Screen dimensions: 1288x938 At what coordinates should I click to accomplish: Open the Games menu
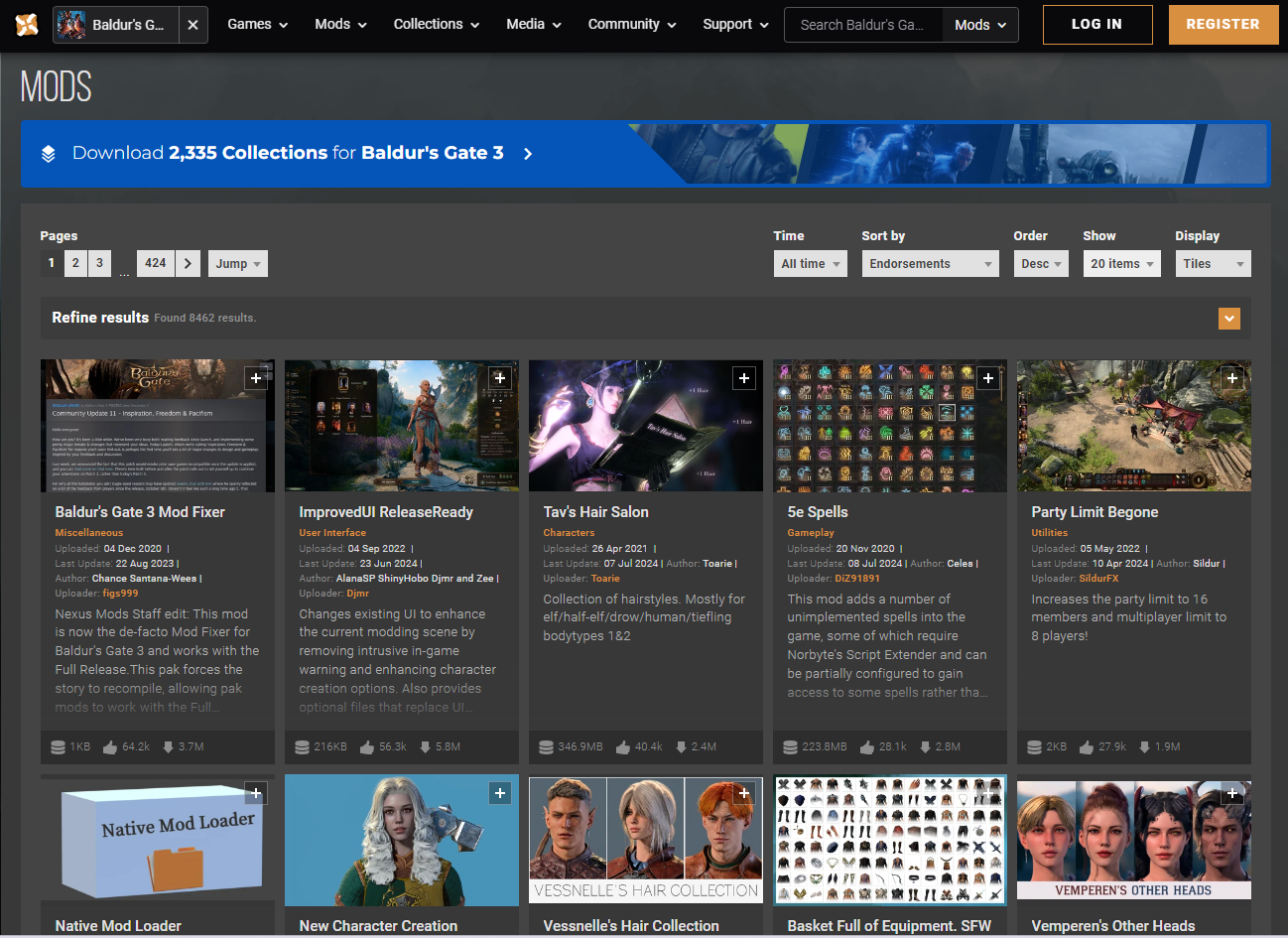pos(257,24)
